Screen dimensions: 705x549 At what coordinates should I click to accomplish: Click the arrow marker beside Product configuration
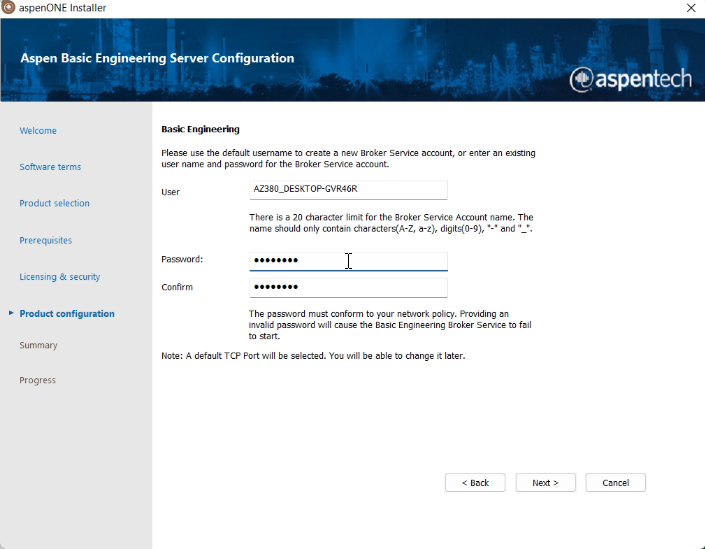[x=11, y=314]
